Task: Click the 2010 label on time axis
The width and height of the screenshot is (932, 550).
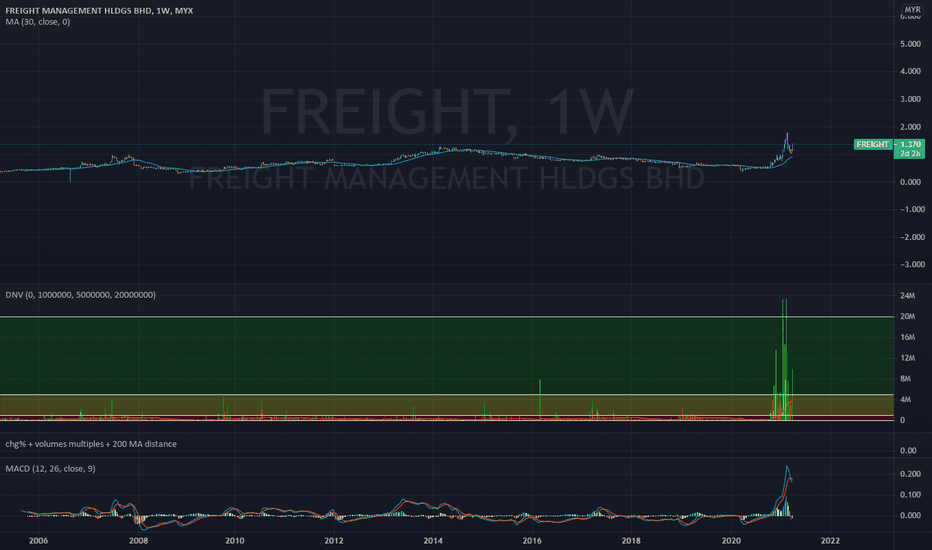Action: (x=235, y=540)
